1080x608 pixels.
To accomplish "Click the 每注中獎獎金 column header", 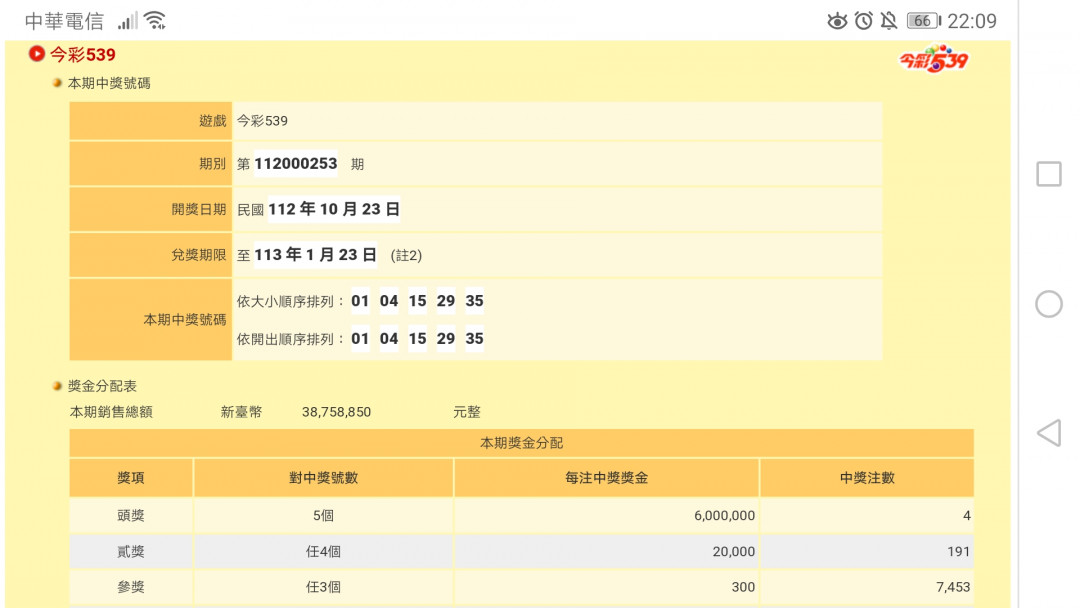I will point(607,478).
